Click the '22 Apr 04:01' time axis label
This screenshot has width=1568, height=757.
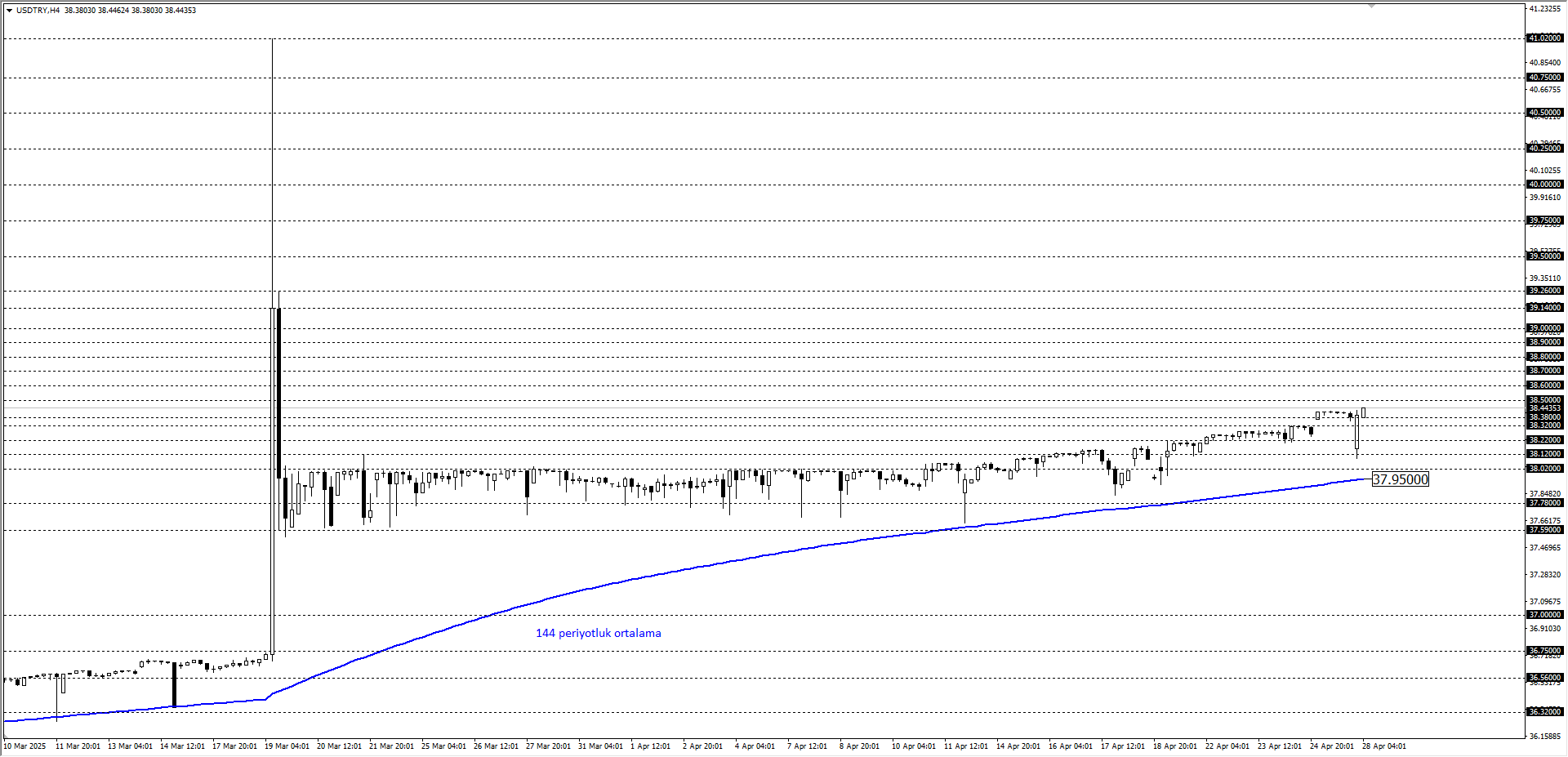[x=1227, y=746]
